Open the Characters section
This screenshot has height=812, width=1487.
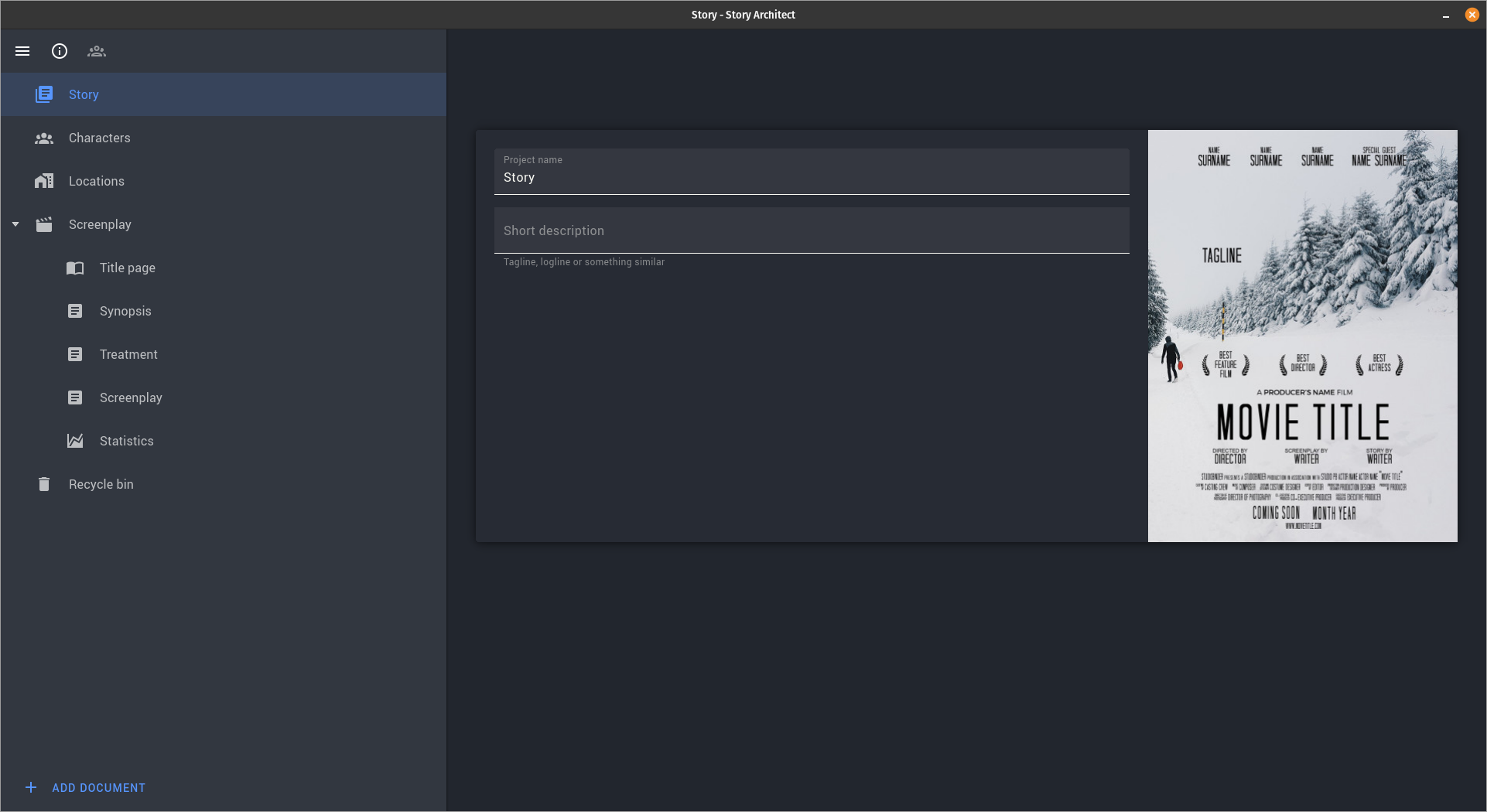[224, 138]
